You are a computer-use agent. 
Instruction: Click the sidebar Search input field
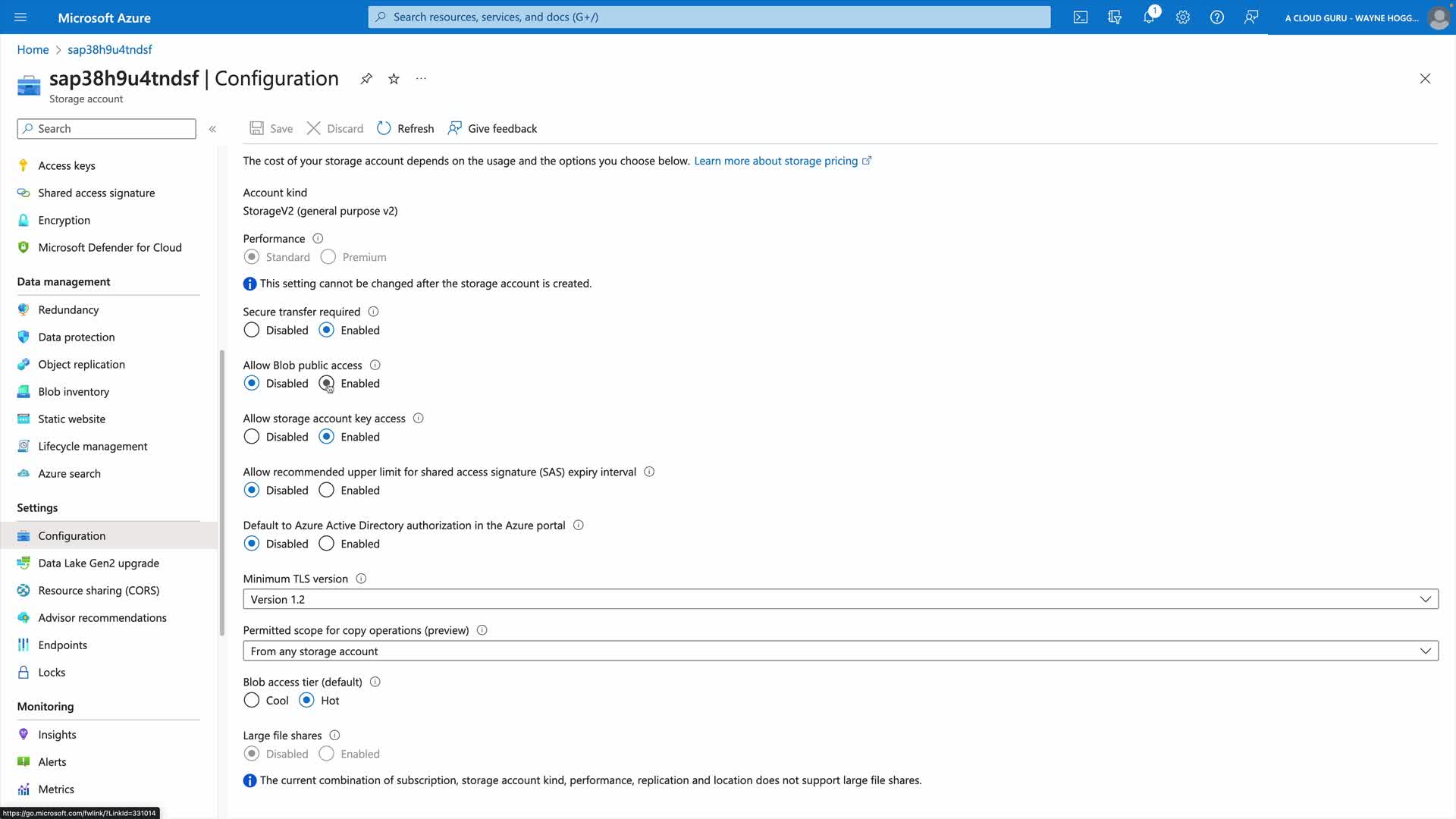tap(106, 129)
